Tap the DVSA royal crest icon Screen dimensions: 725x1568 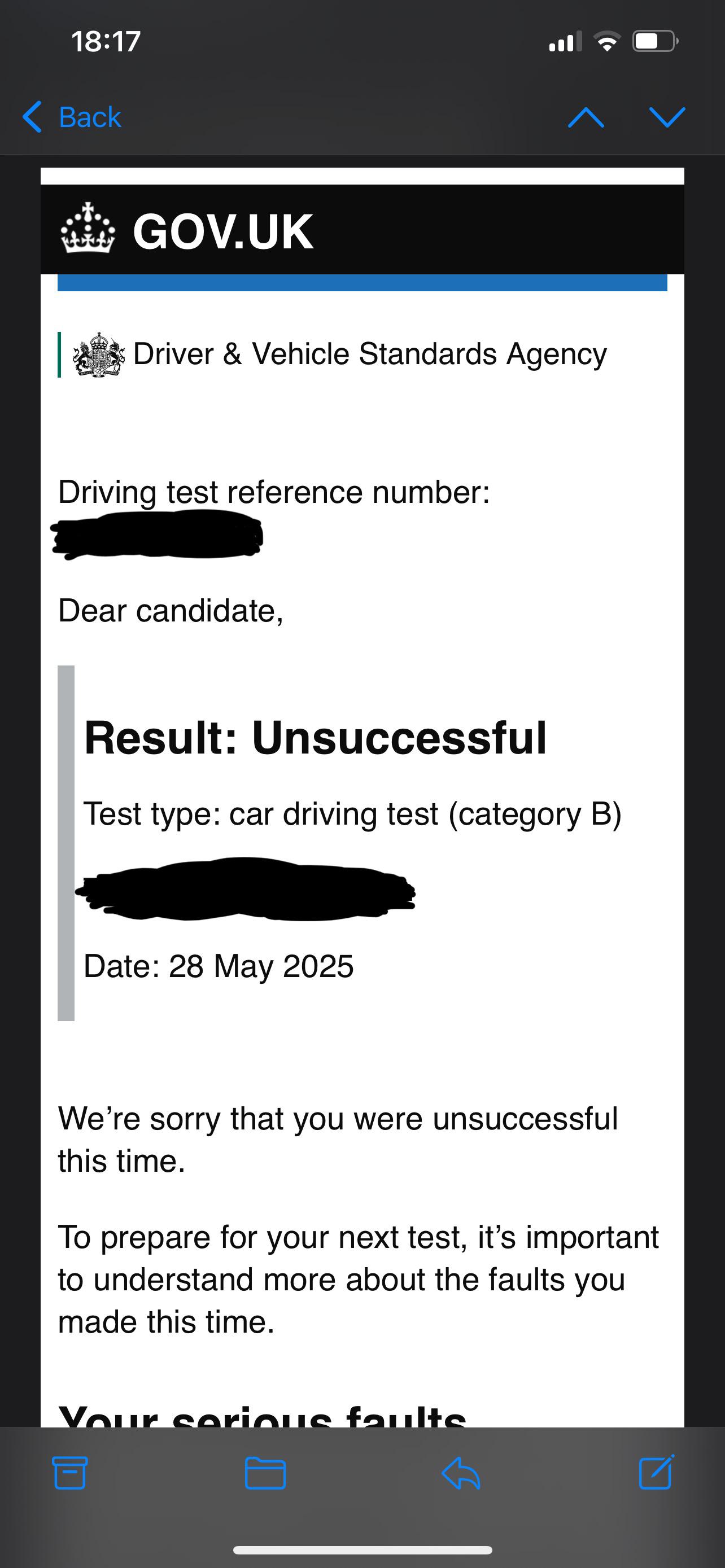(x=99, y=355)
